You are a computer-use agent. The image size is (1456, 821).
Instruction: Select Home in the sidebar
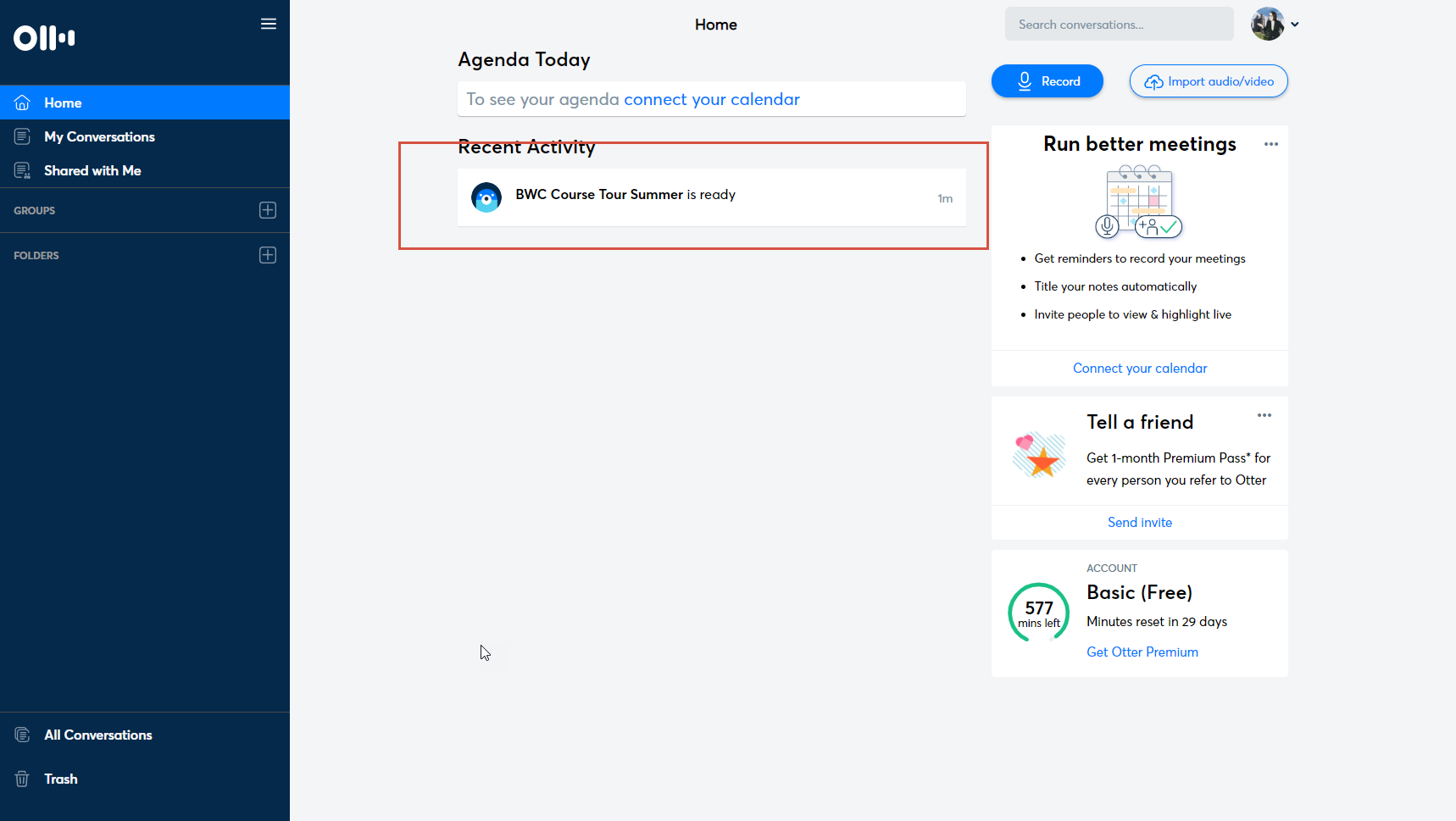coord(63,103)
